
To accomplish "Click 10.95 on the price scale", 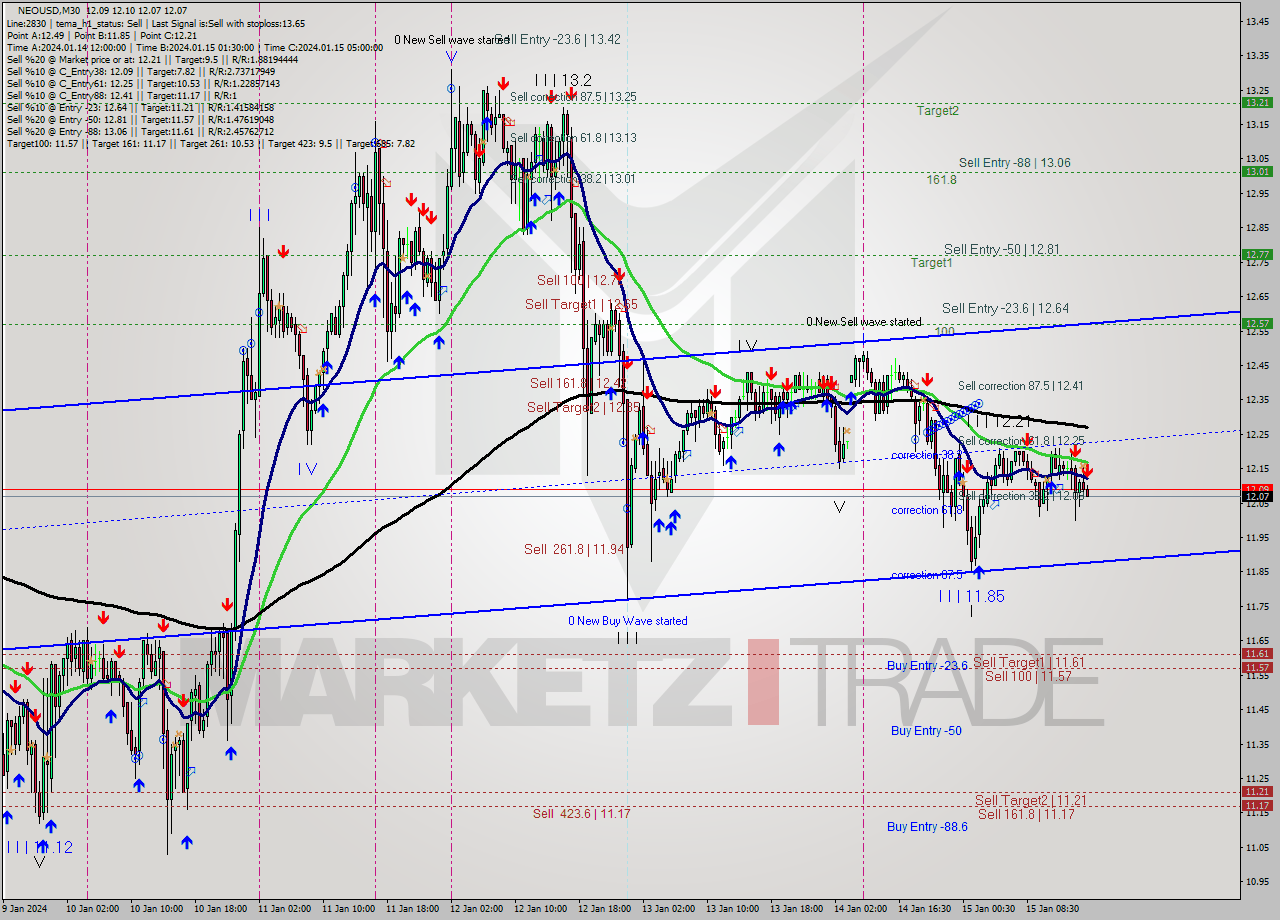I will point(1255,882).
